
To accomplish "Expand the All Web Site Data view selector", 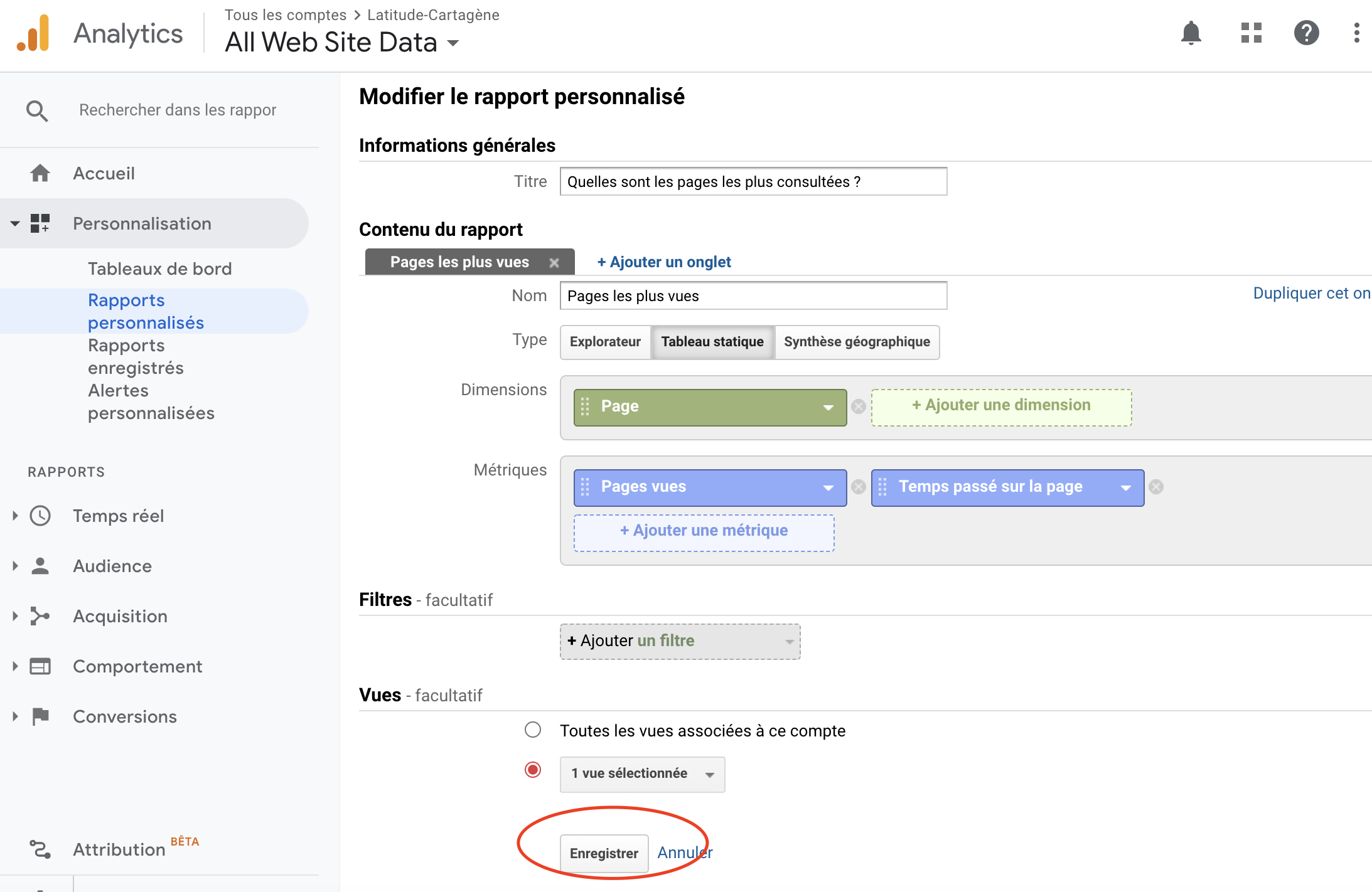I will pyautogui.click(x=453, y=43).
